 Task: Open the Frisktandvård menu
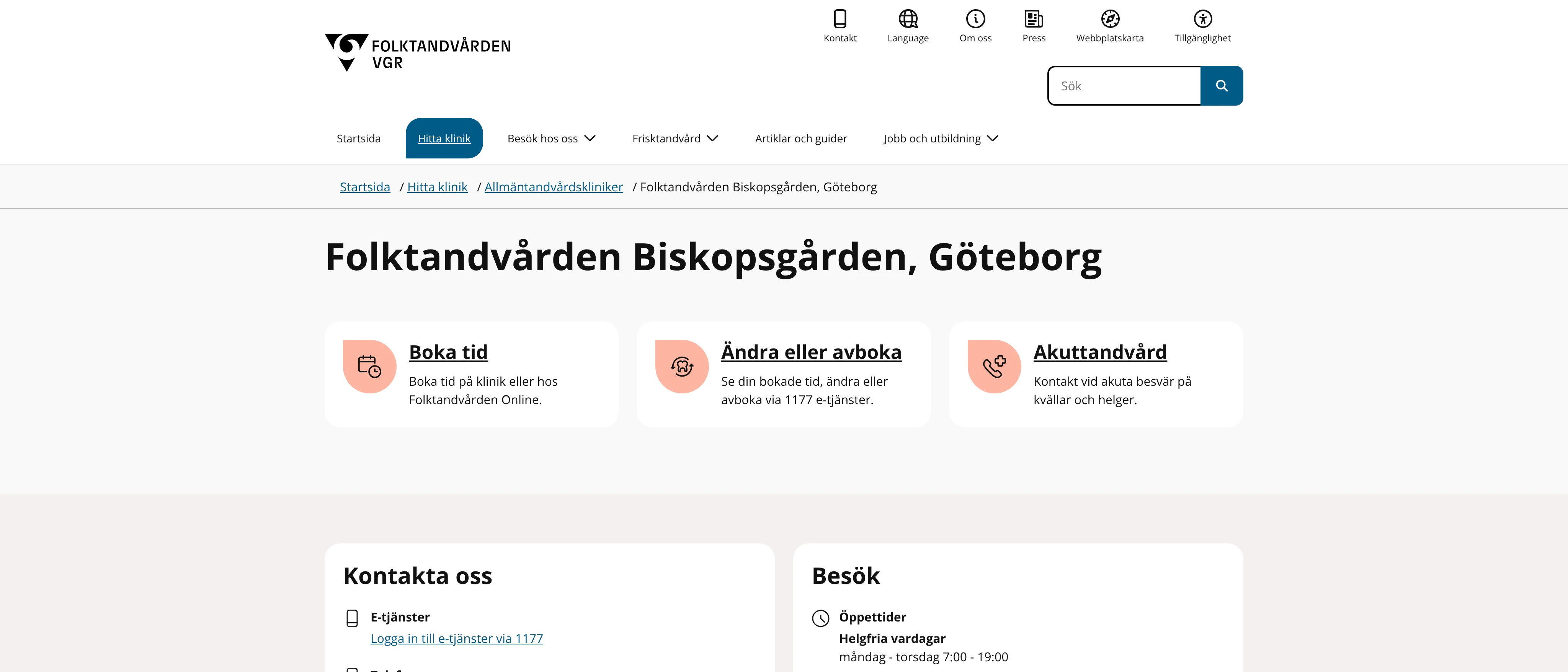click(675, 139)
